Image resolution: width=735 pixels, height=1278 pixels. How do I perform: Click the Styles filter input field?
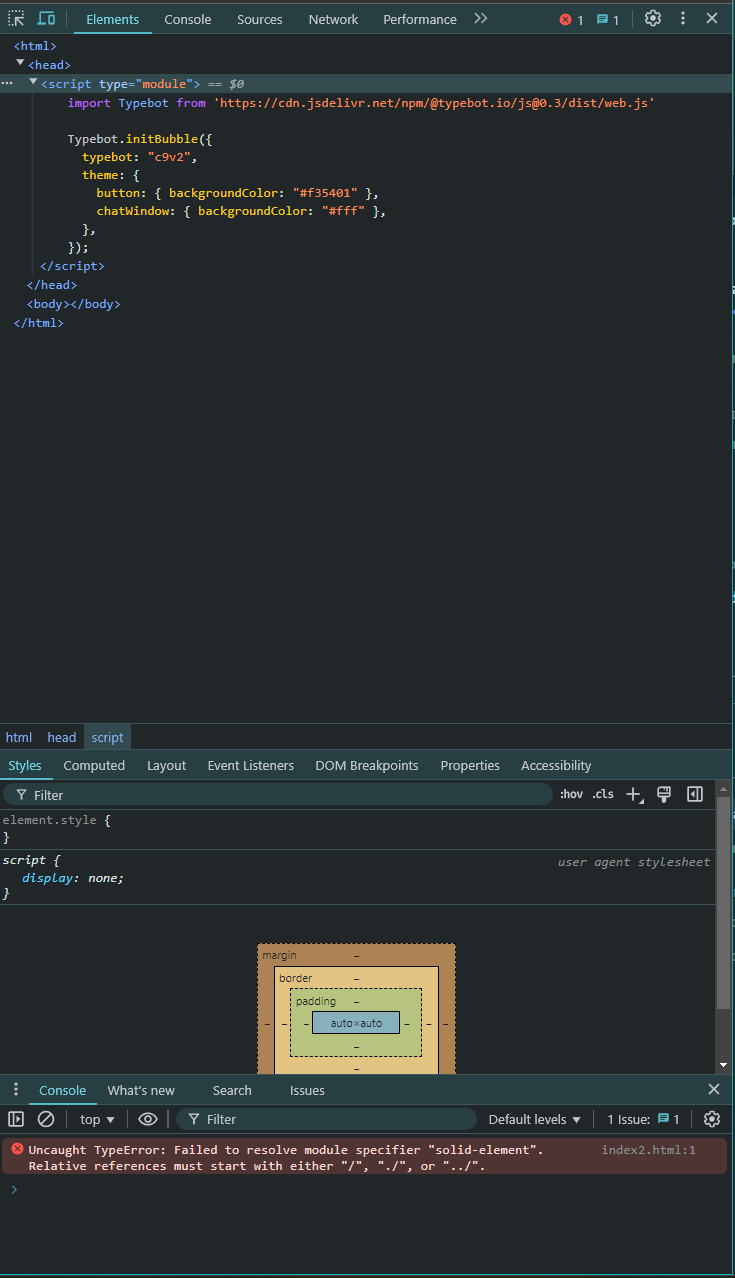coord(285,795)
